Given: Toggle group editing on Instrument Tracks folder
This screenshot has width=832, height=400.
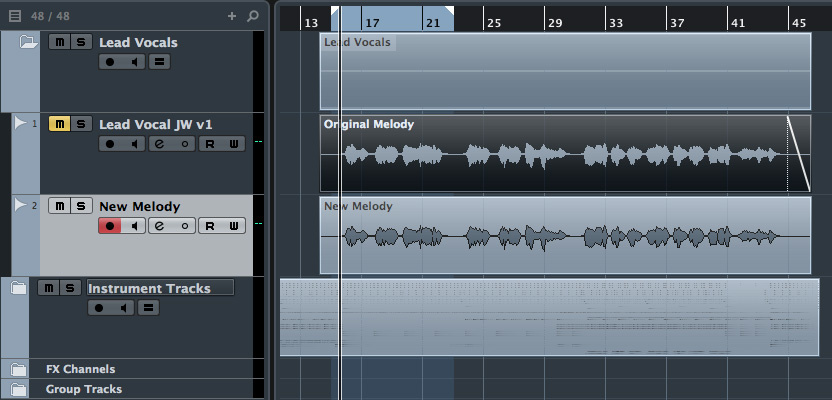Looking at the screenshot, I should pos(148,308).
